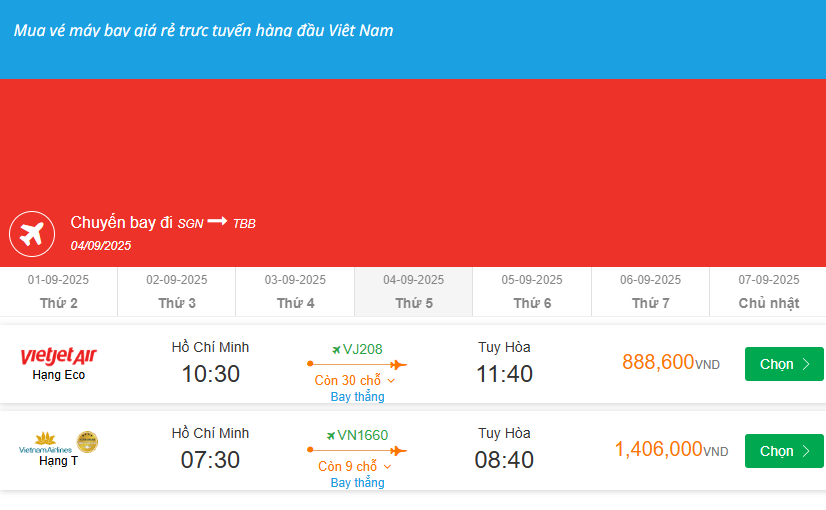Choose the 05-09-2025 Thứ 6 date tab

coord(532,291)
